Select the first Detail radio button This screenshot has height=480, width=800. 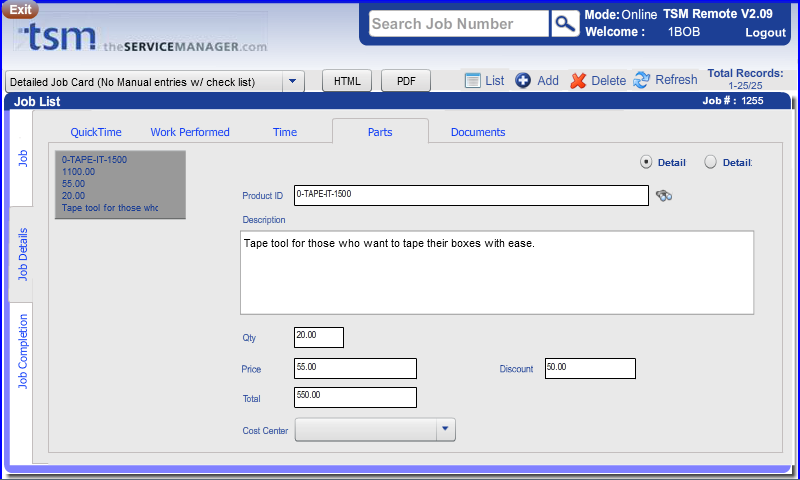pyautogui.click(x=646, y=162)
